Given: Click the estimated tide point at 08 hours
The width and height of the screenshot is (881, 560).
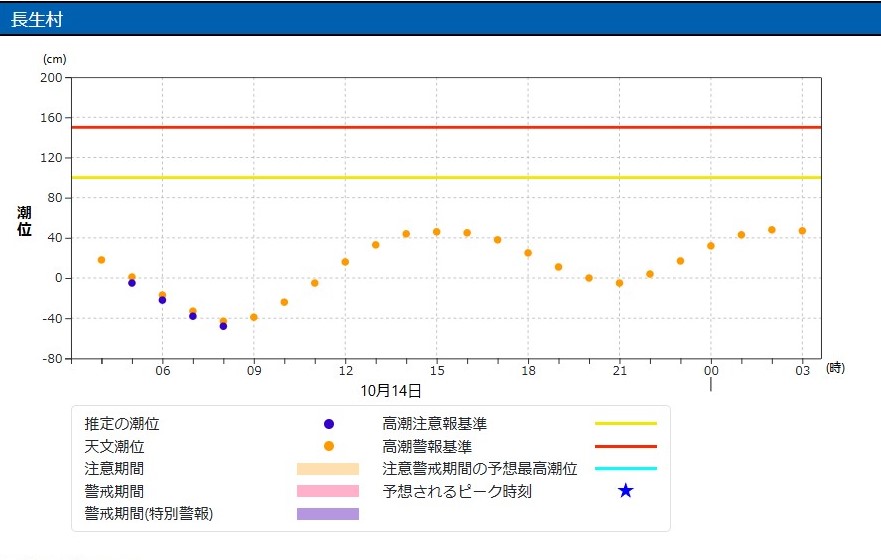Looking at the screenshot, I should click(x=223, y=326).
